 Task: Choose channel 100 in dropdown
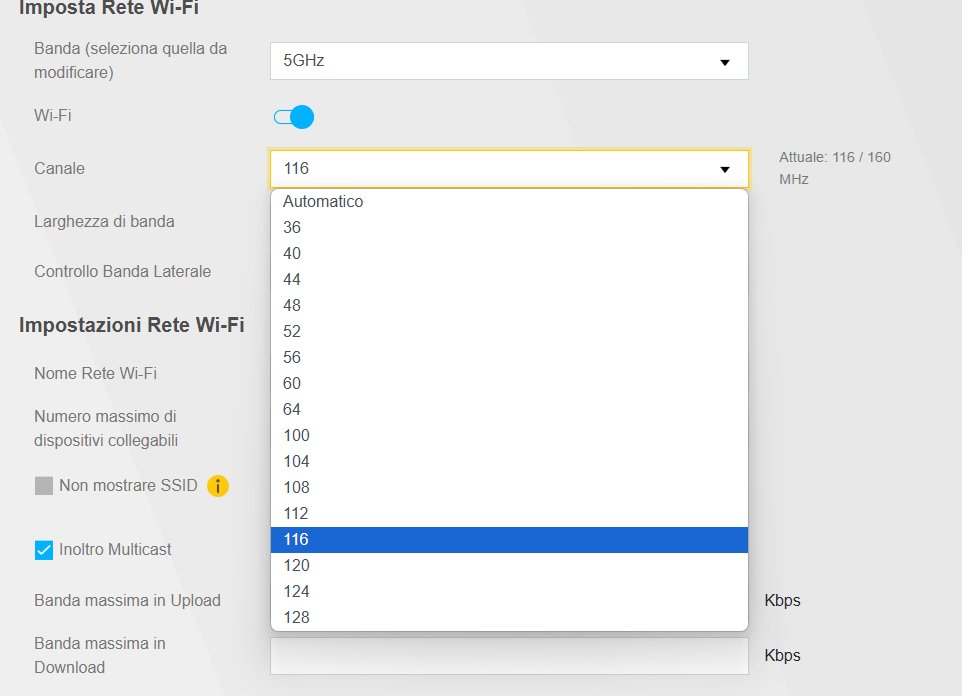pos(508,435)
